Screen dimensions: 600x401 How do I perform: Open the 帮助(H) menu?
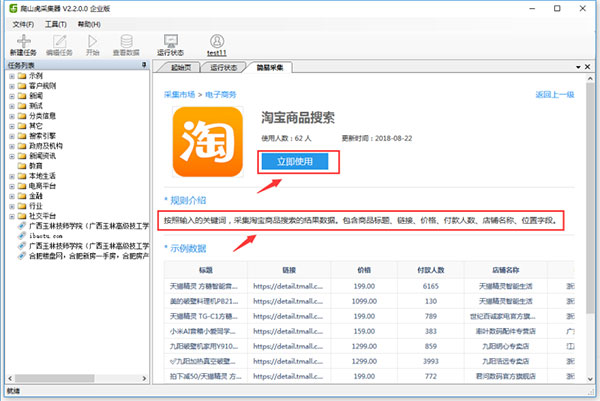(x=89, y=24)
